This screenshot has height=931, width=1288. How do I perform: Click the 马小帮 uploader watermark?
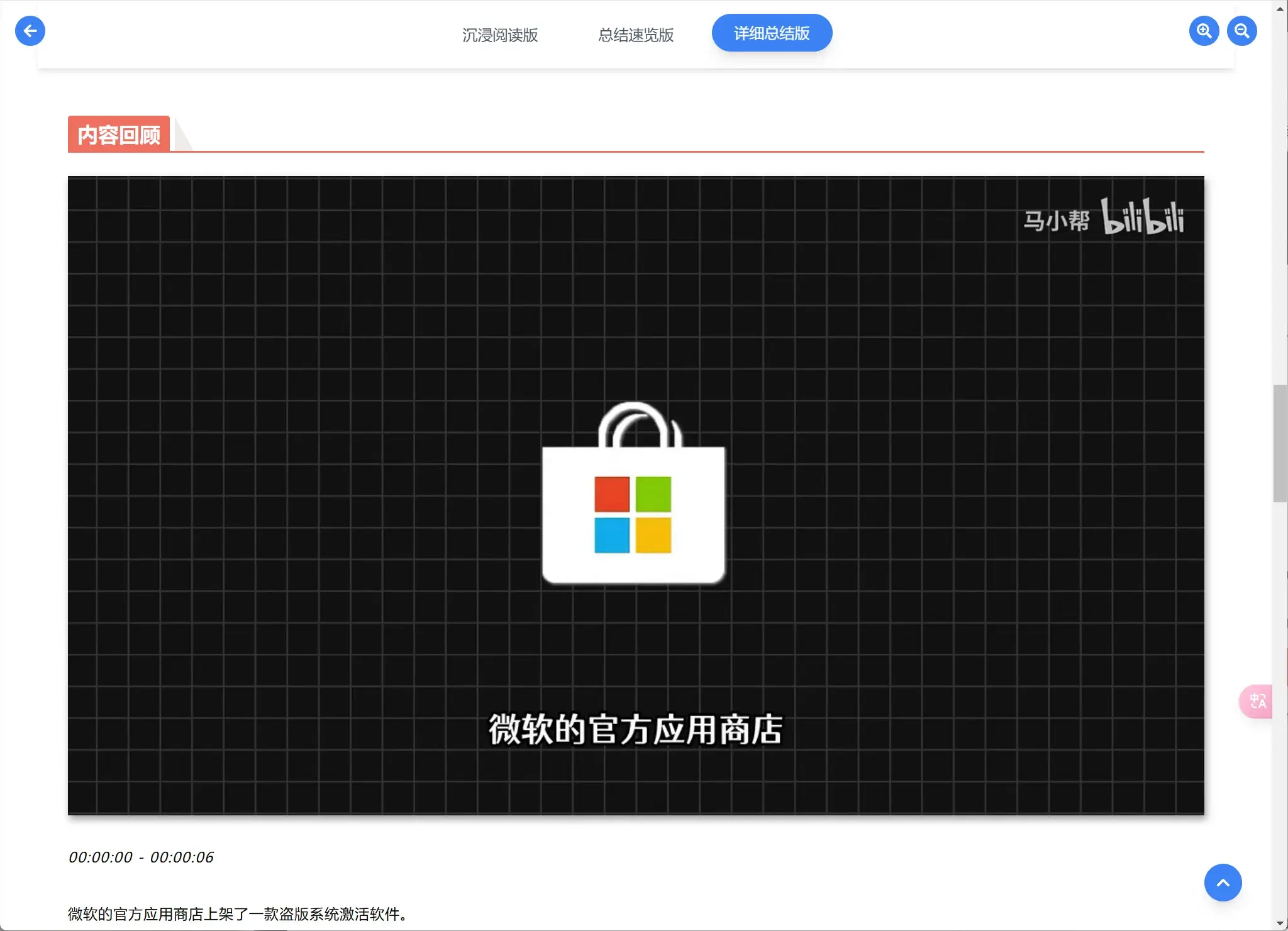click(1056, 221)
